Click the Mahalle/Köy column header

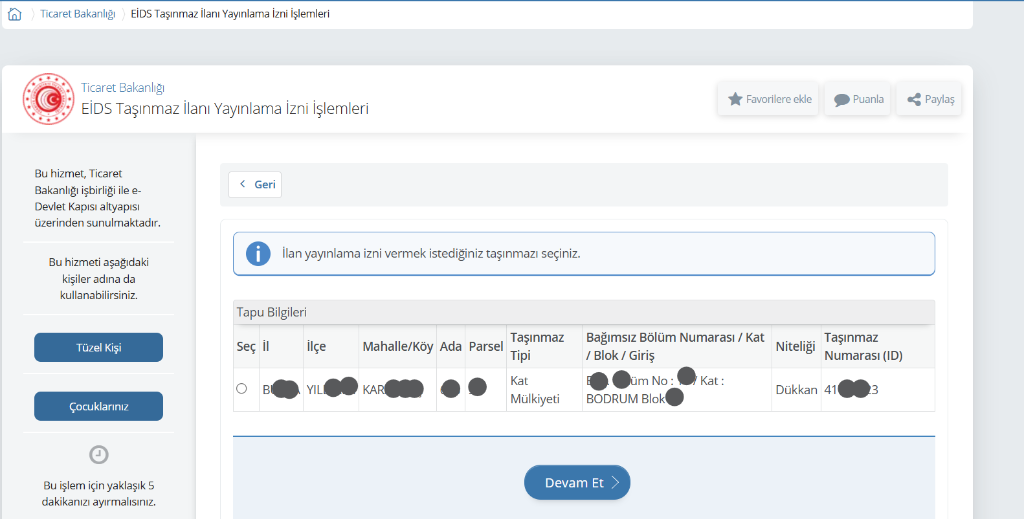tap(398, 347)
